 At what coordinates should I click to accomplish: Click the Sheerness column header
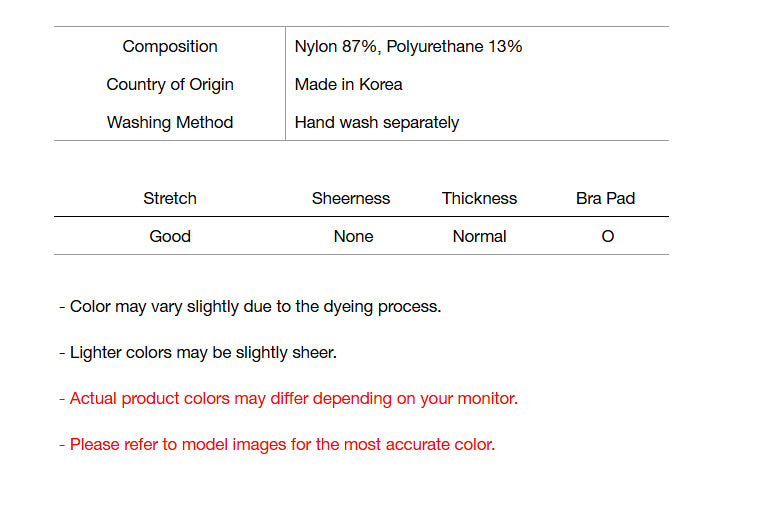pyautogui.click(x=351, y=198)
